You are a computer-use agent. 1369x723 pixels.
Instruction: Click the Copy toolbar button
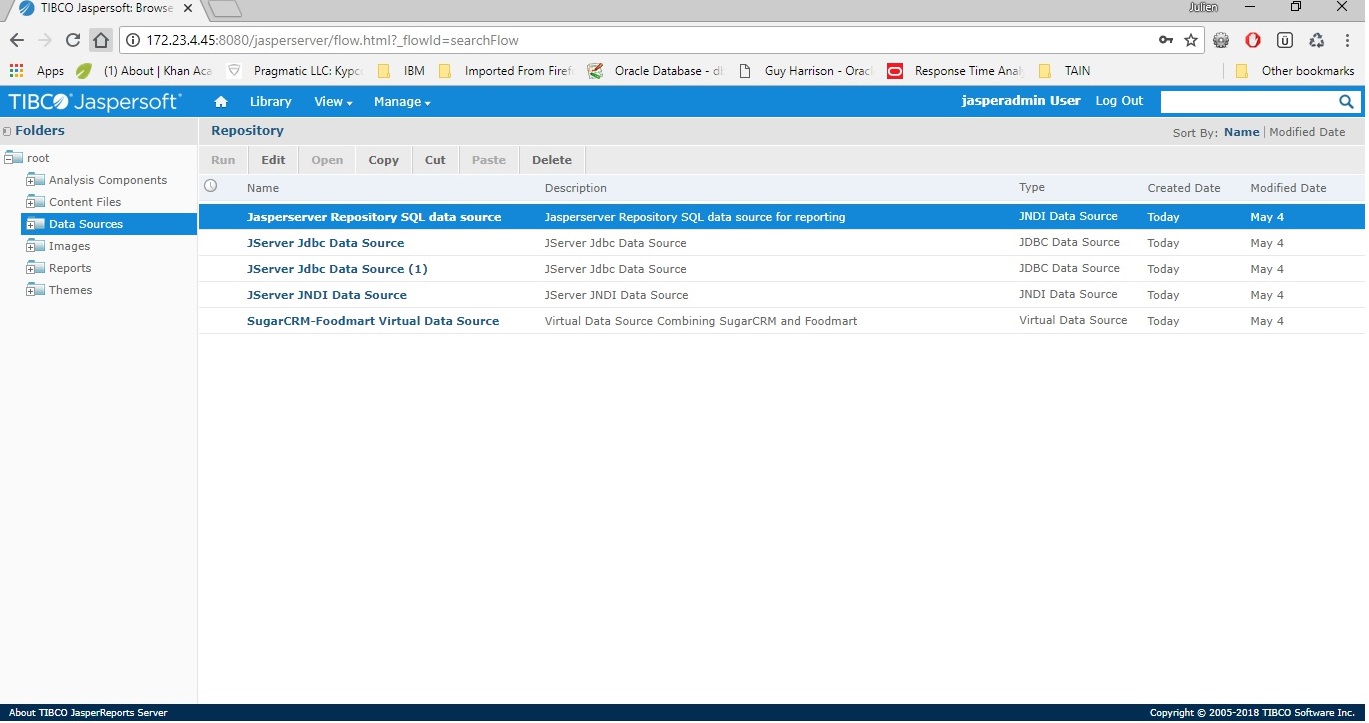384,160
